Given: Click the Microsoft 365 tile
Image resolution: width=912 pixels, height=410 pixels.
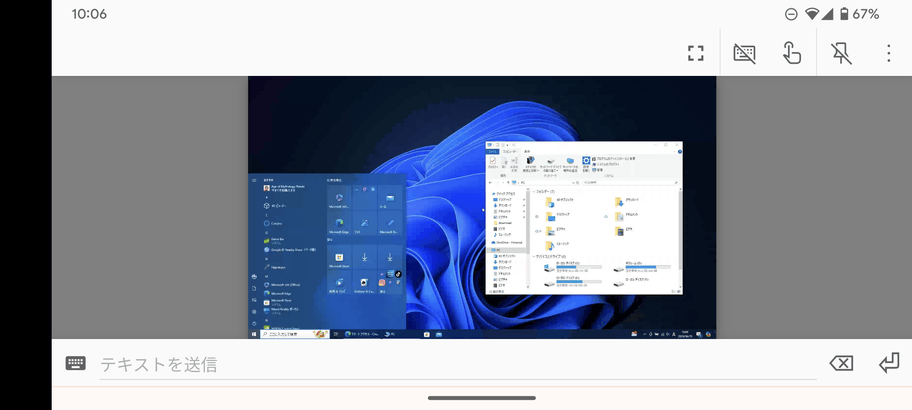Looking at the screenshot, I should pyautogui.click(x=339, y=198).
